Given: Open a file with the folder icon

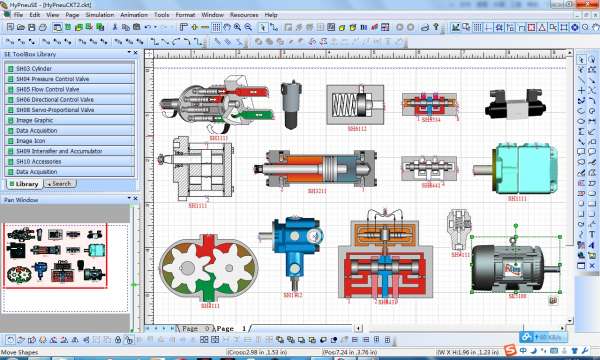Looking at the screenshot, I should [x=21, y=27].
